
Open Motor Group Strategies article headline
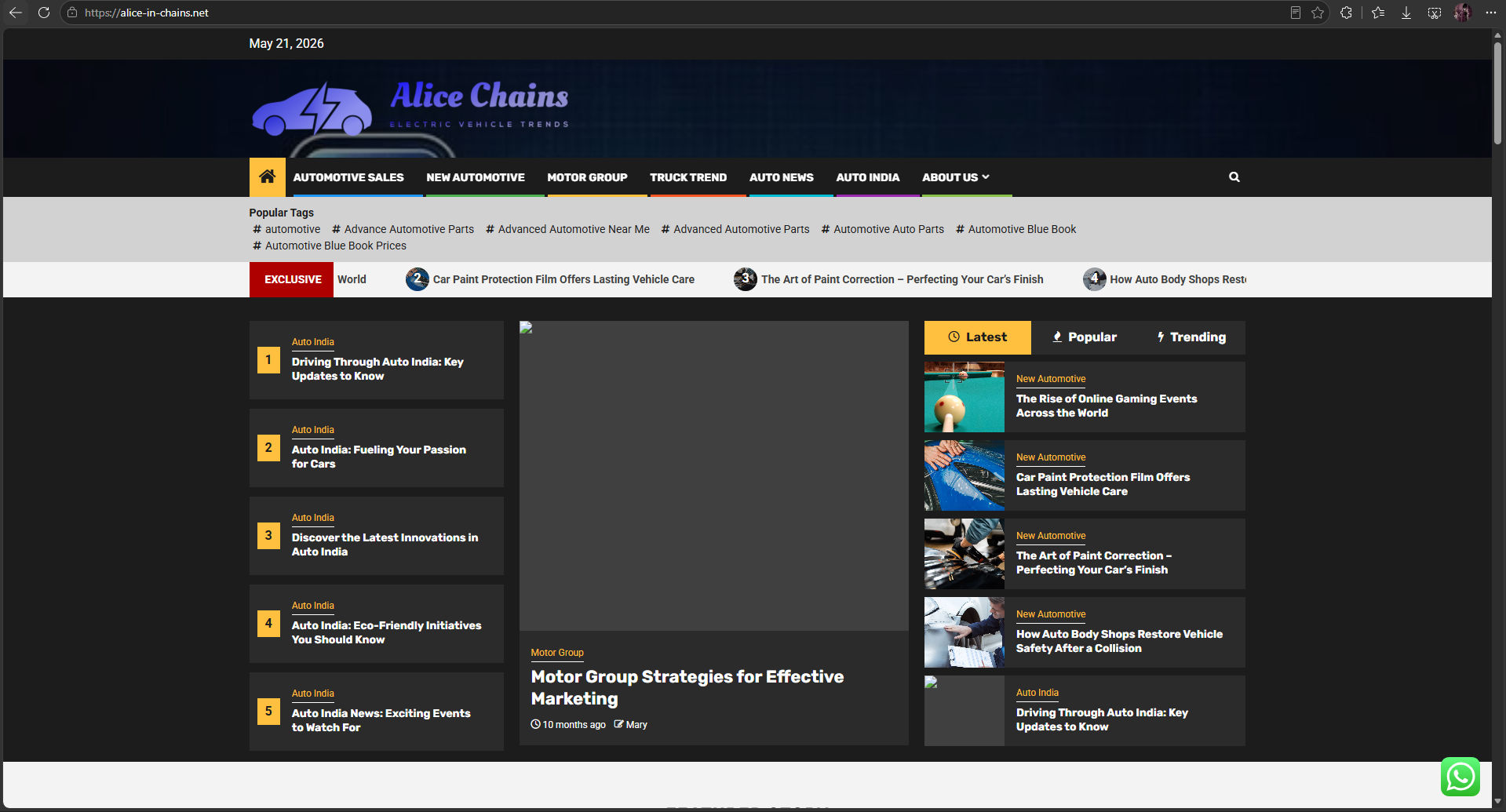[x=687, y=687]
